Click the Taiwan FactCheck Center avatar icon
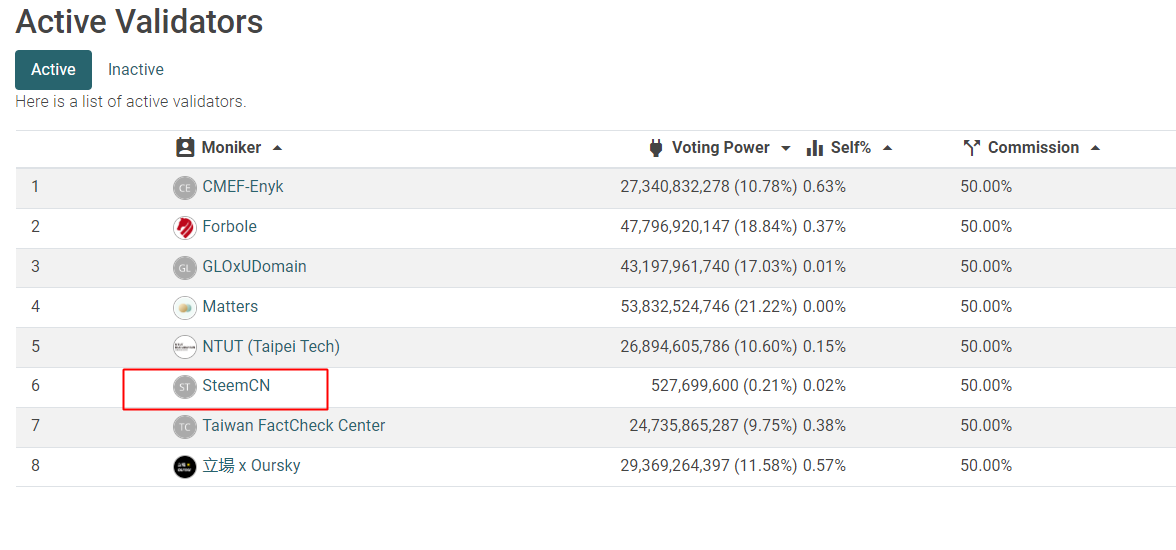 (184, 427)
